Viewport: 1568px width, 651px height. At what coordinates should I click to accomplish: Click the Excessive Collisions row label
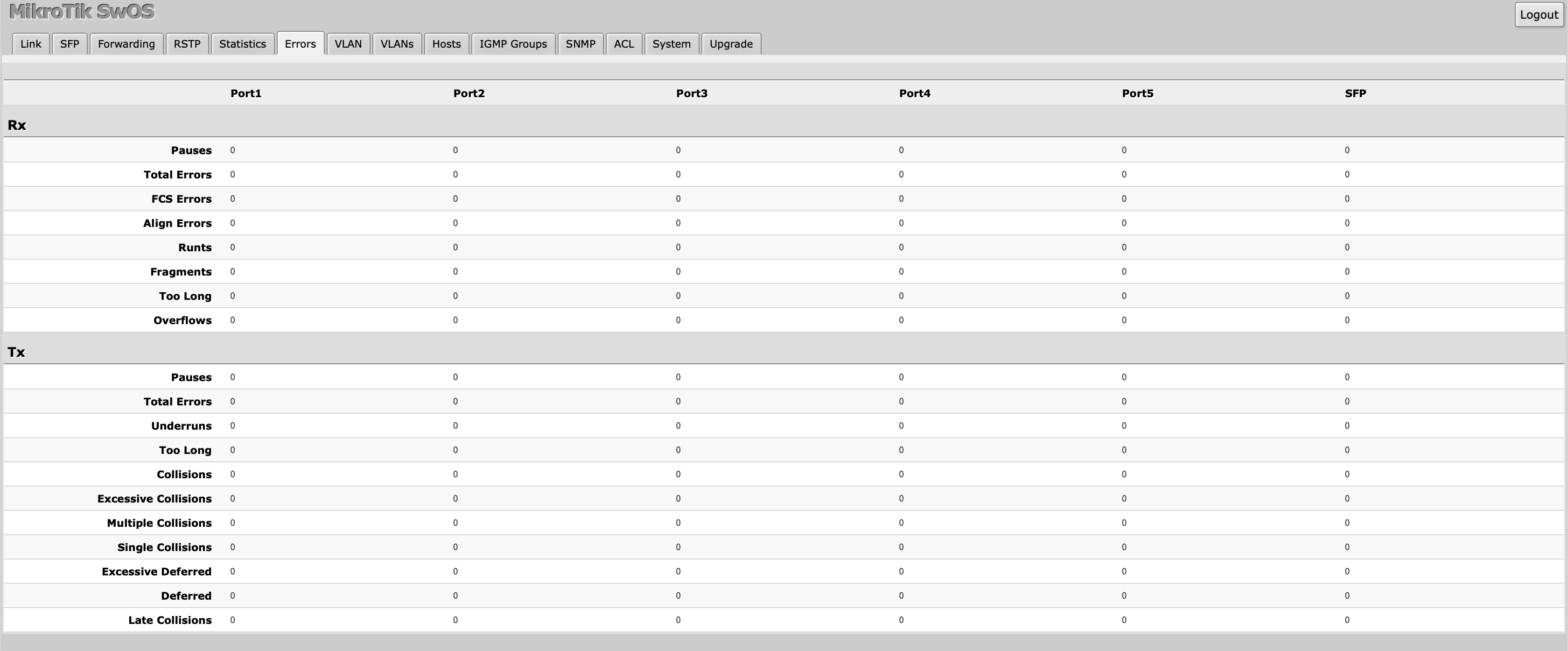[154, 499]
